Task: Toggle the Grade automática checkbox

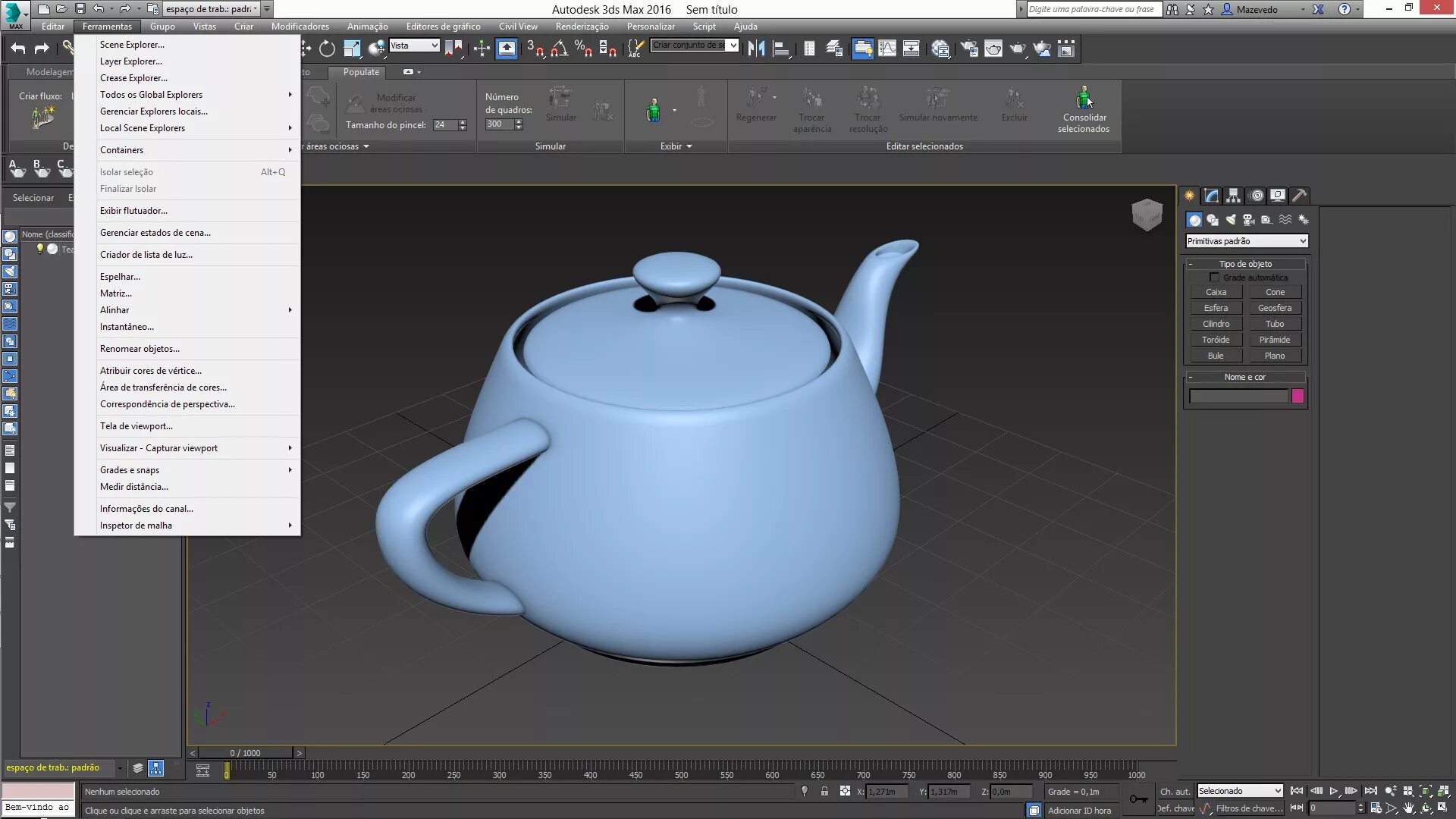Action: coord(1215,278)
